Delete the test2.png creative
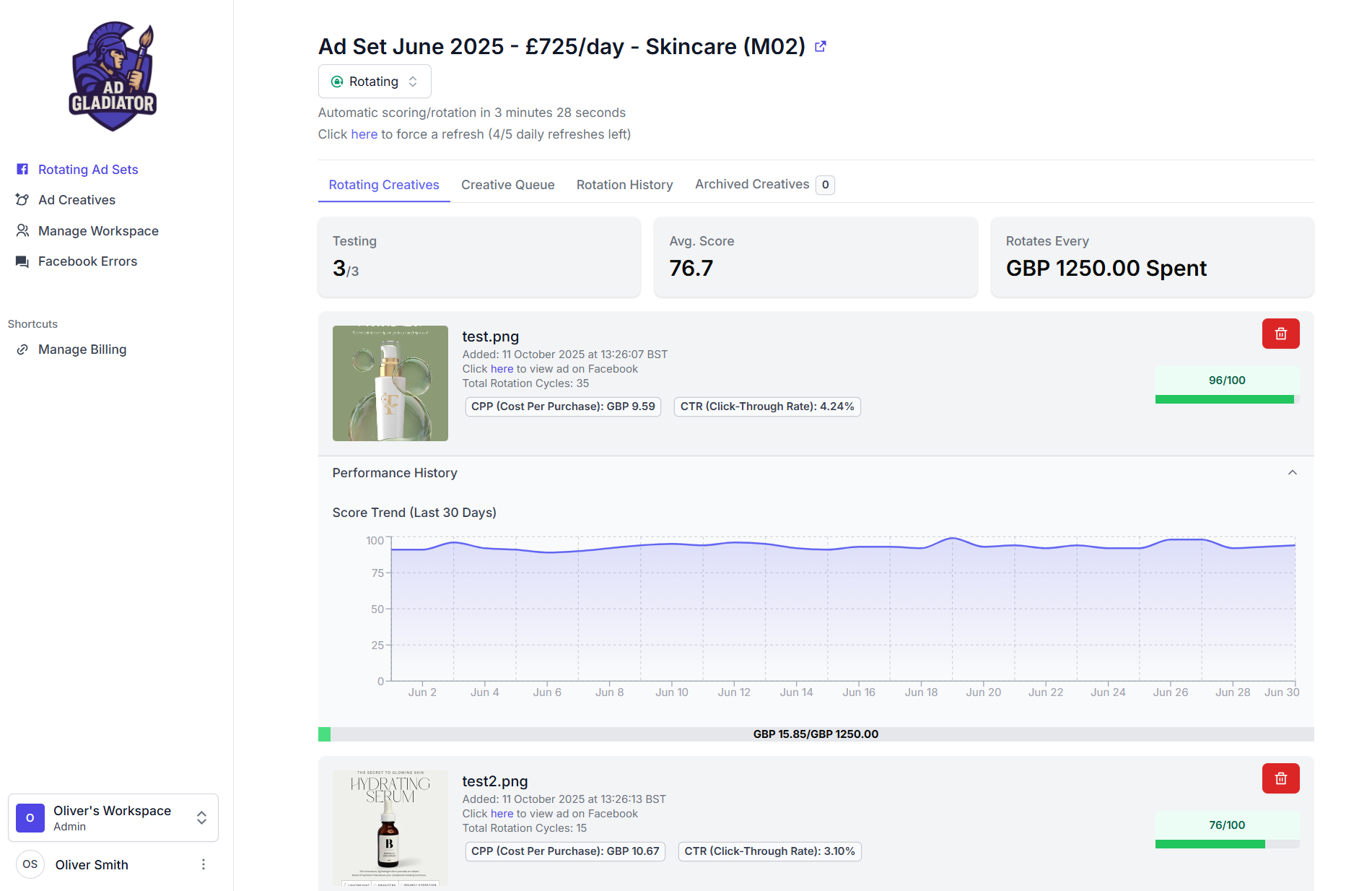1372x891 pixels. [1280, 778]
